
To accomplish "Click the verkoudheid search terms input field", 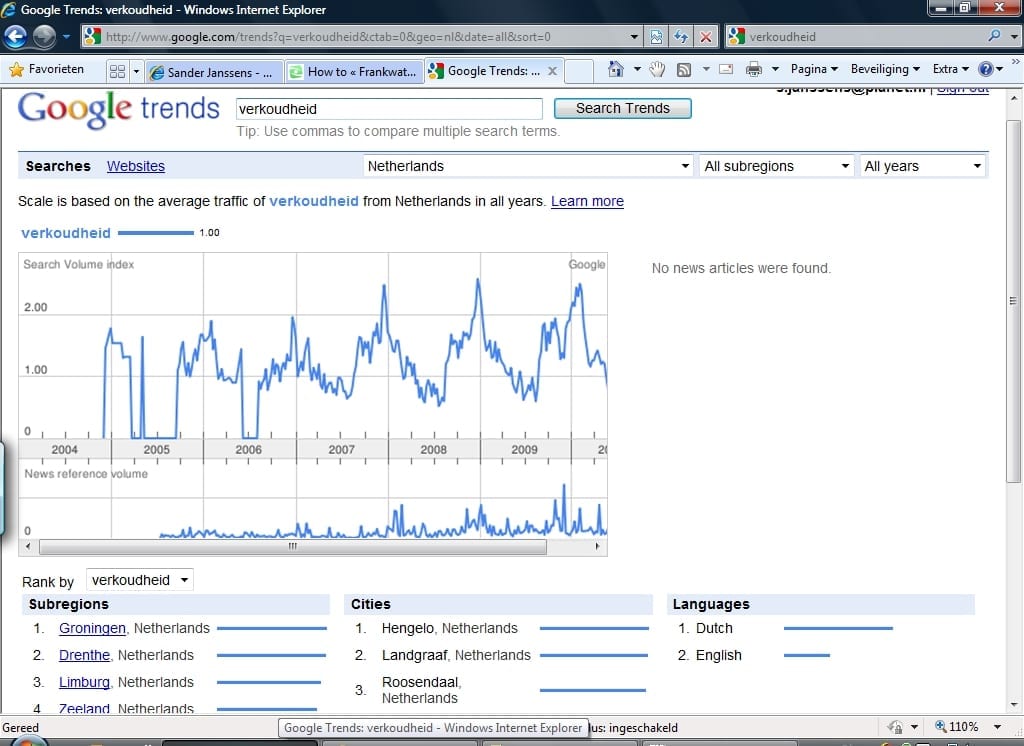I will (389, 109).
